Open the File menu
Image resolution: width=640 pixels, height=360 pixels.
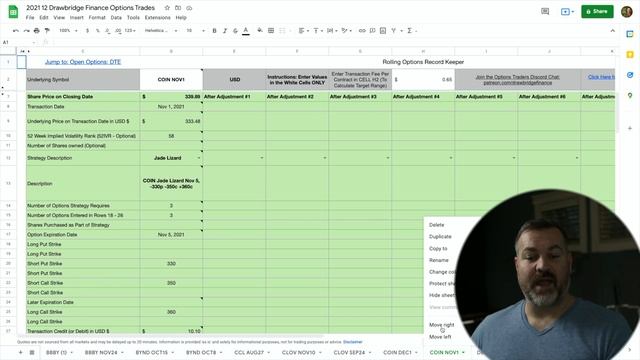pos(30,18)
